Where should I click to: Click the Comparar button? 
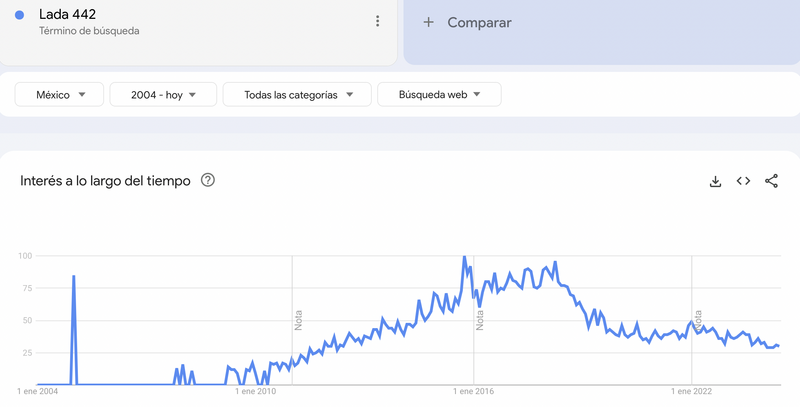[x=479, y=22]
